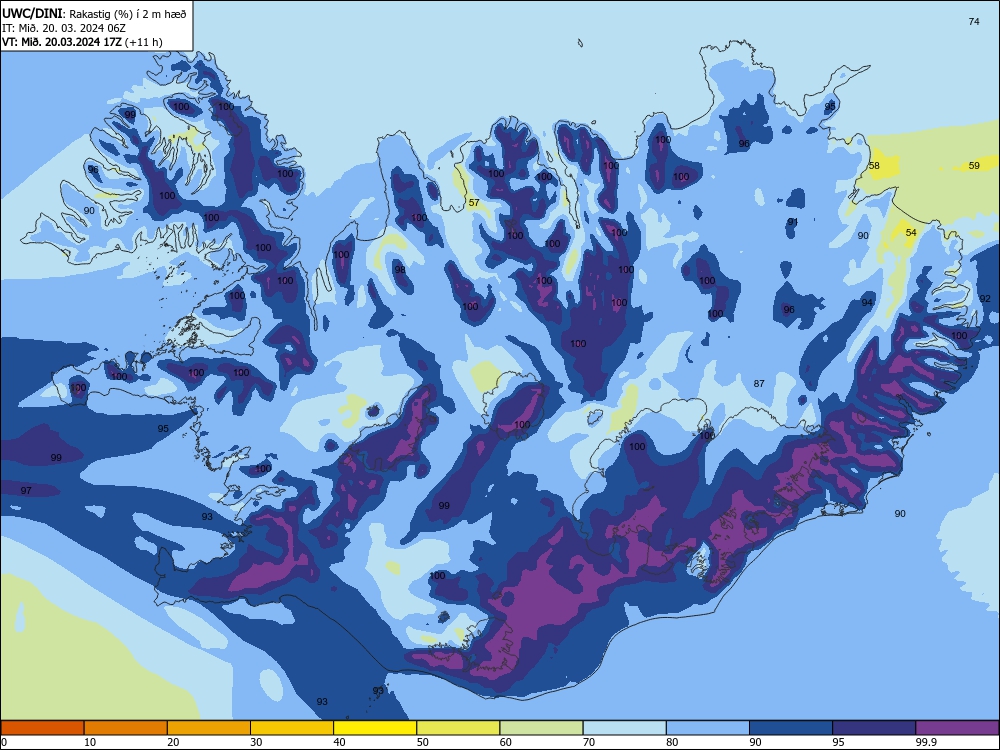Click the humidity value '57' on the map
The image size is (1000, 750).
474,203
